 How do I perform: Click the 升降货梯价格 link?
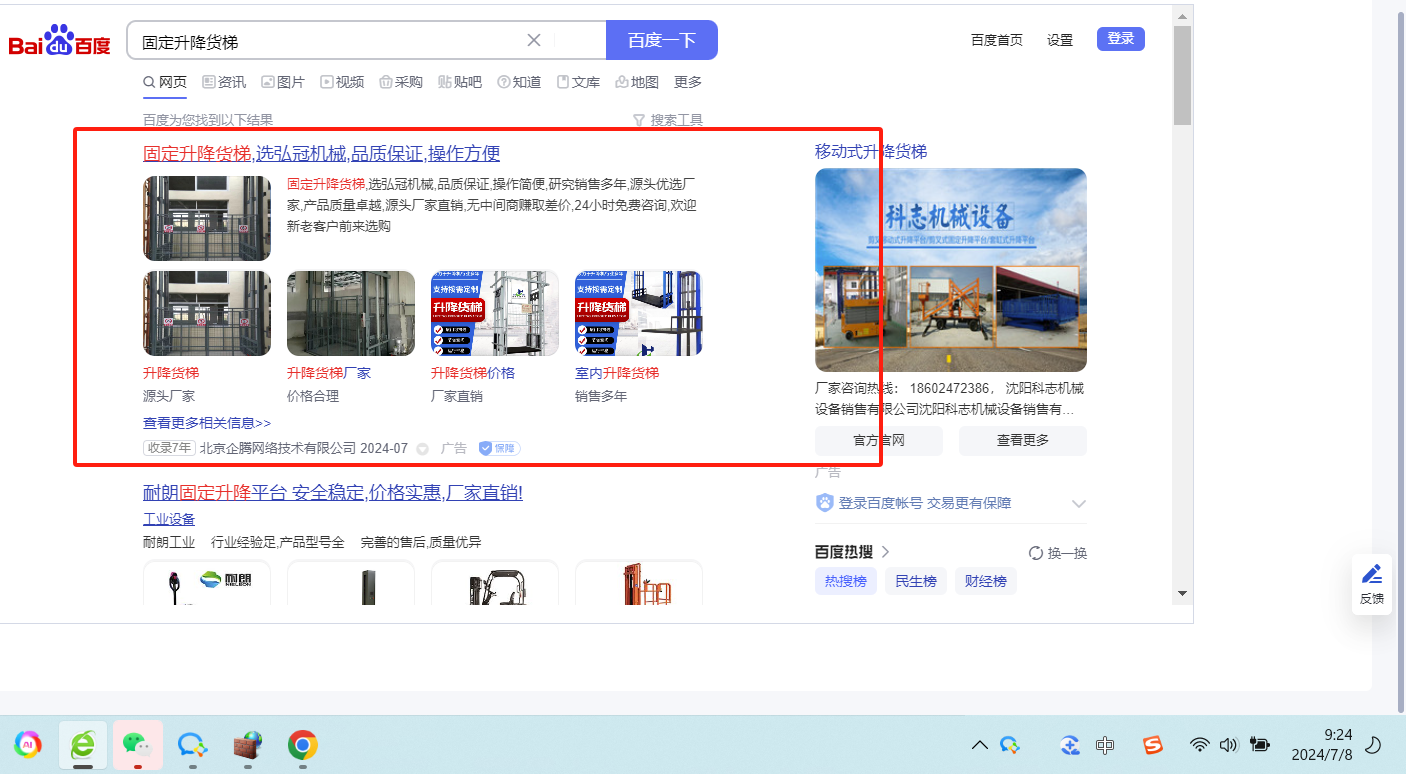(x=473, y=373)
